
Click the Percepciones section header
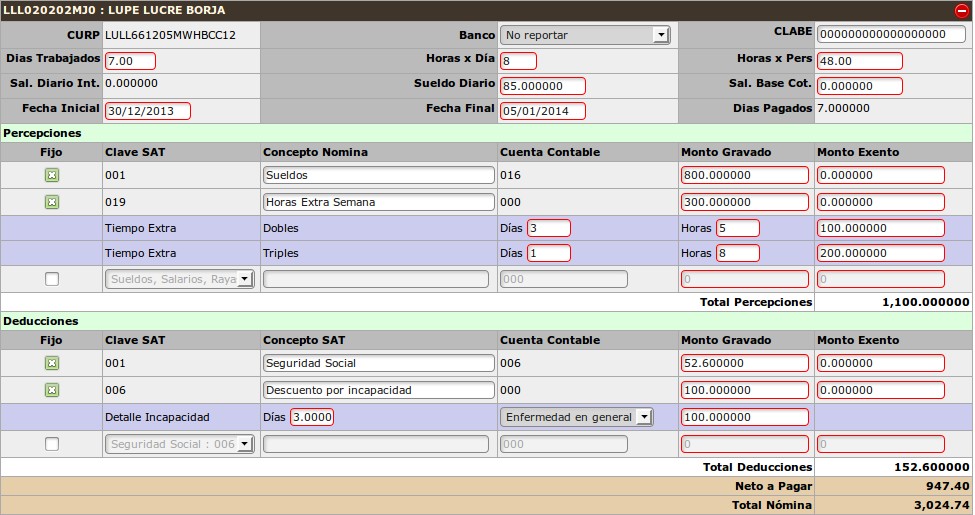(487, 133)
